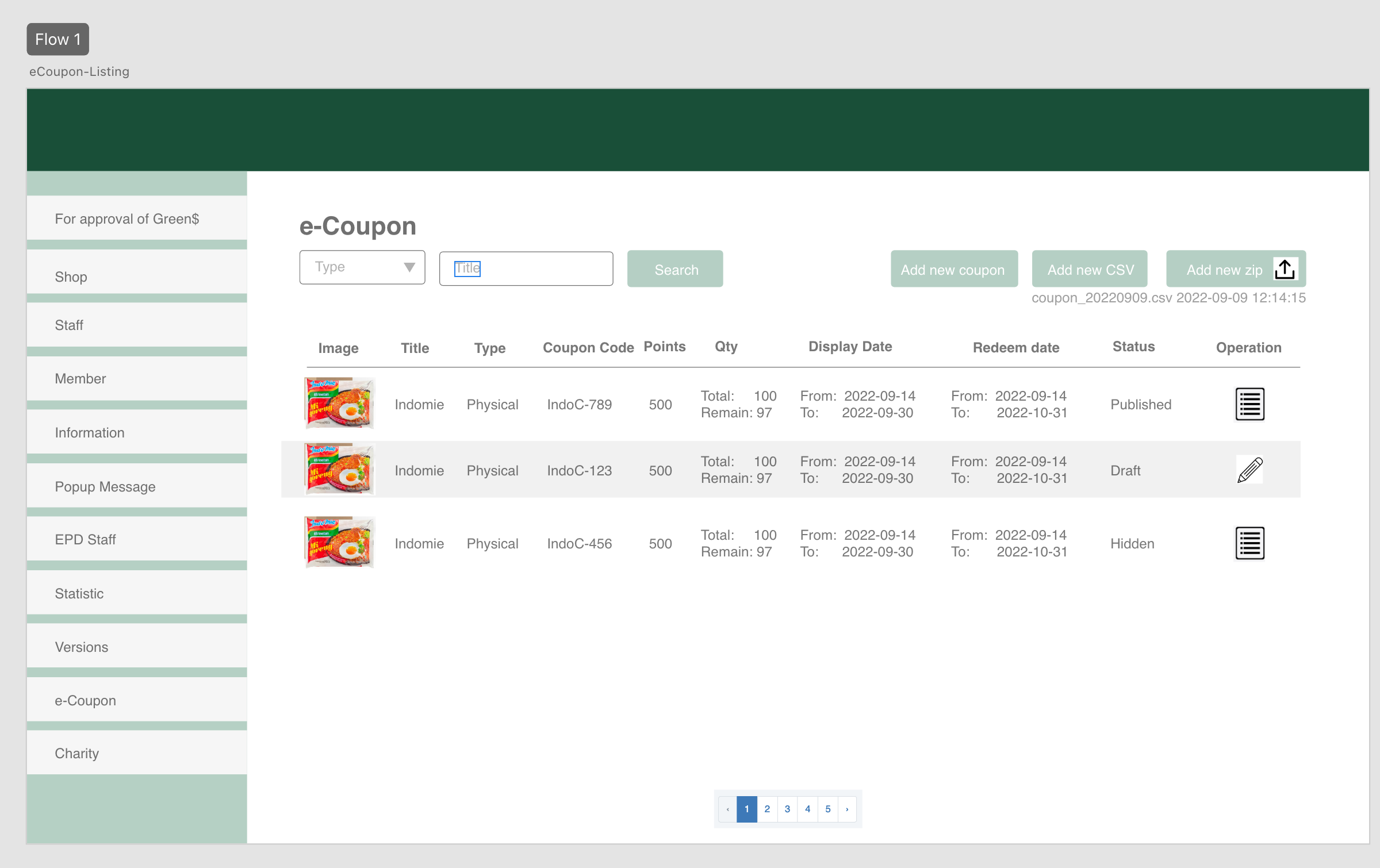This screenshot has width=1380, height=868.
Task: Open the Type dropdown filter
Action: (x=362, y=267)
